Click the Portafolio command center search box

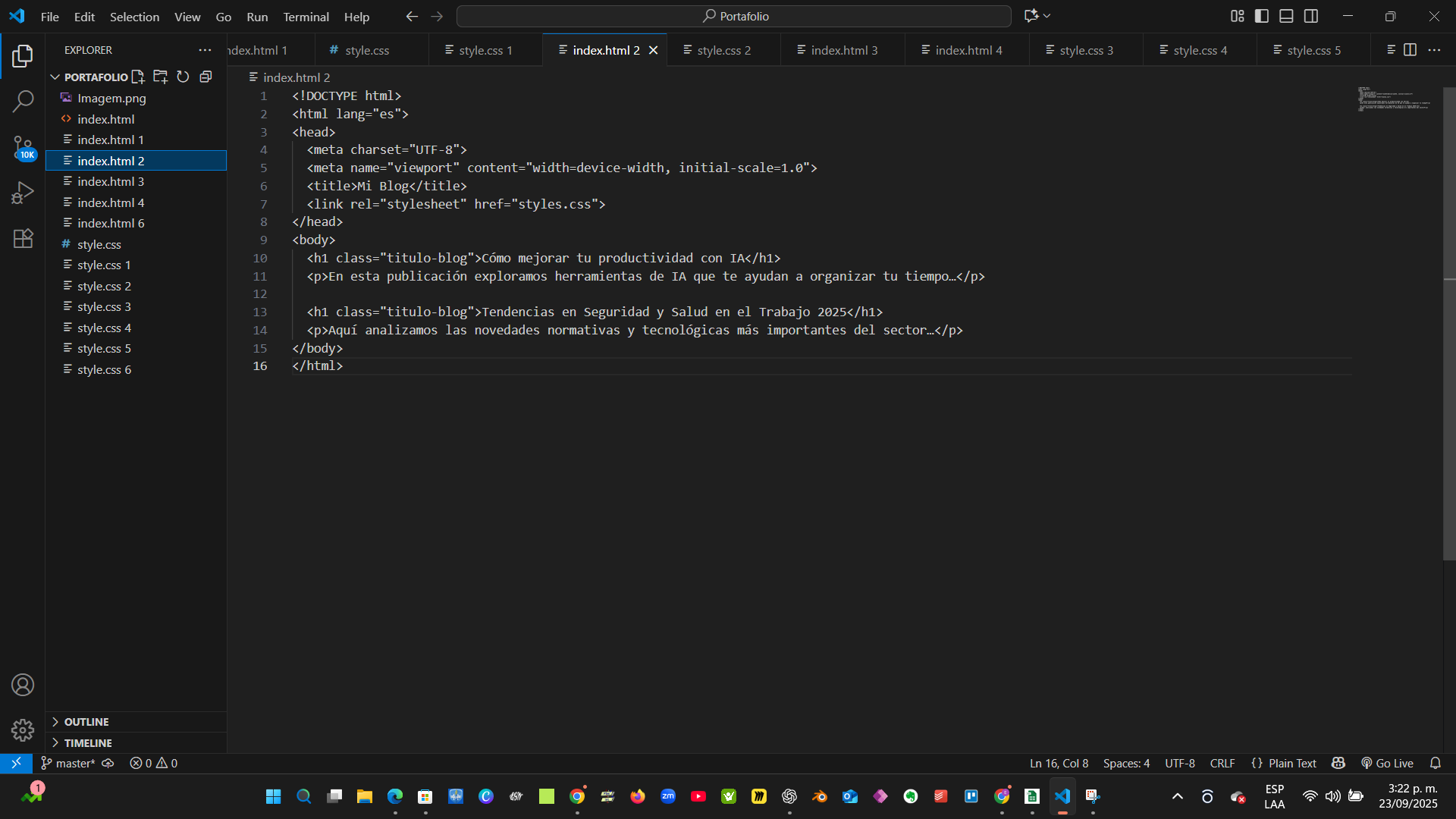coord(733,16)
